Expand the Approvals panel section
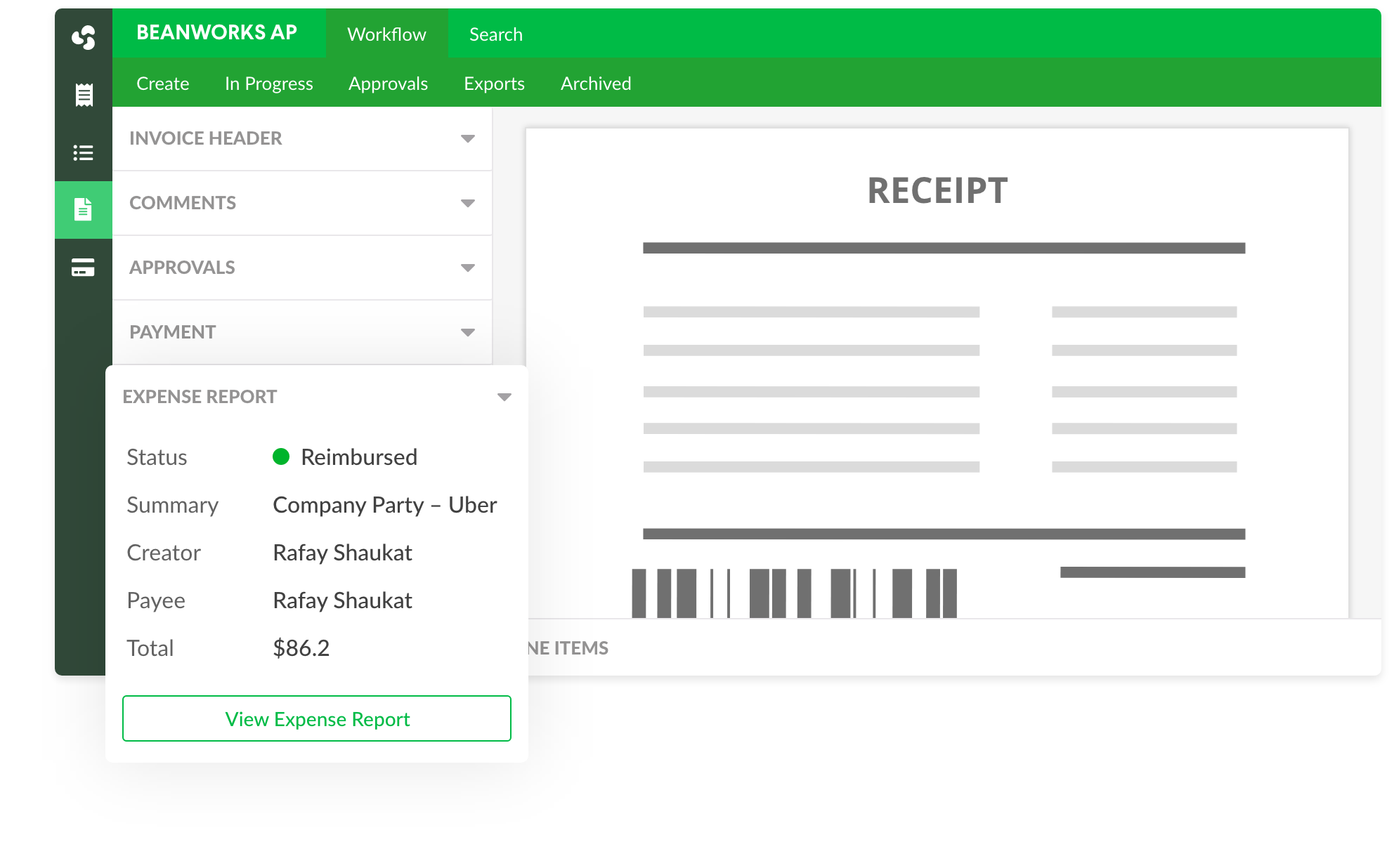This screenshot has width=1394, height=868. tap(467, 268)
